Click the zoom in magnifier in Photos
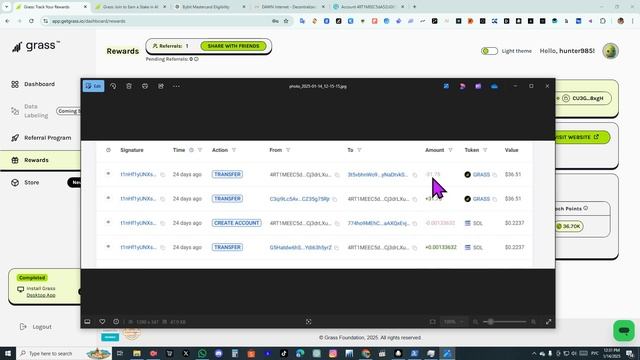Viewport: 640px width, 360px height. pos(533,322)
